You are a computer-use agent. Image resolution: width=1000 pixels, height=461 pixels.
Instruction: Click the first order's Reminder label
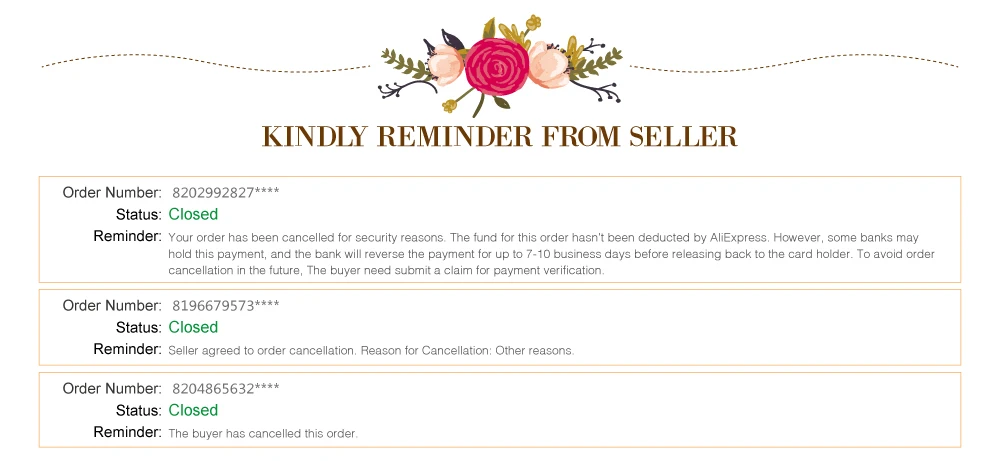[128, 237]
